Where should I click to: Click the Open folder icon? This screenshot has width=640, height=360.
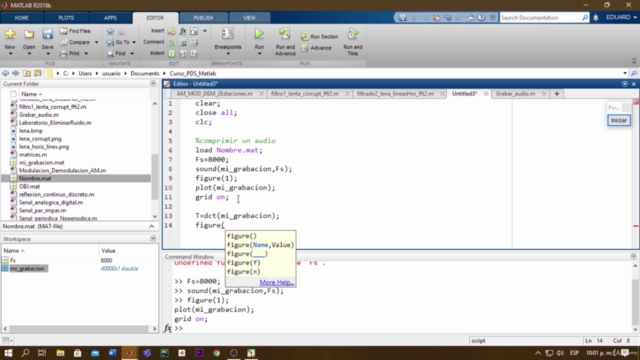pos(29,34)
